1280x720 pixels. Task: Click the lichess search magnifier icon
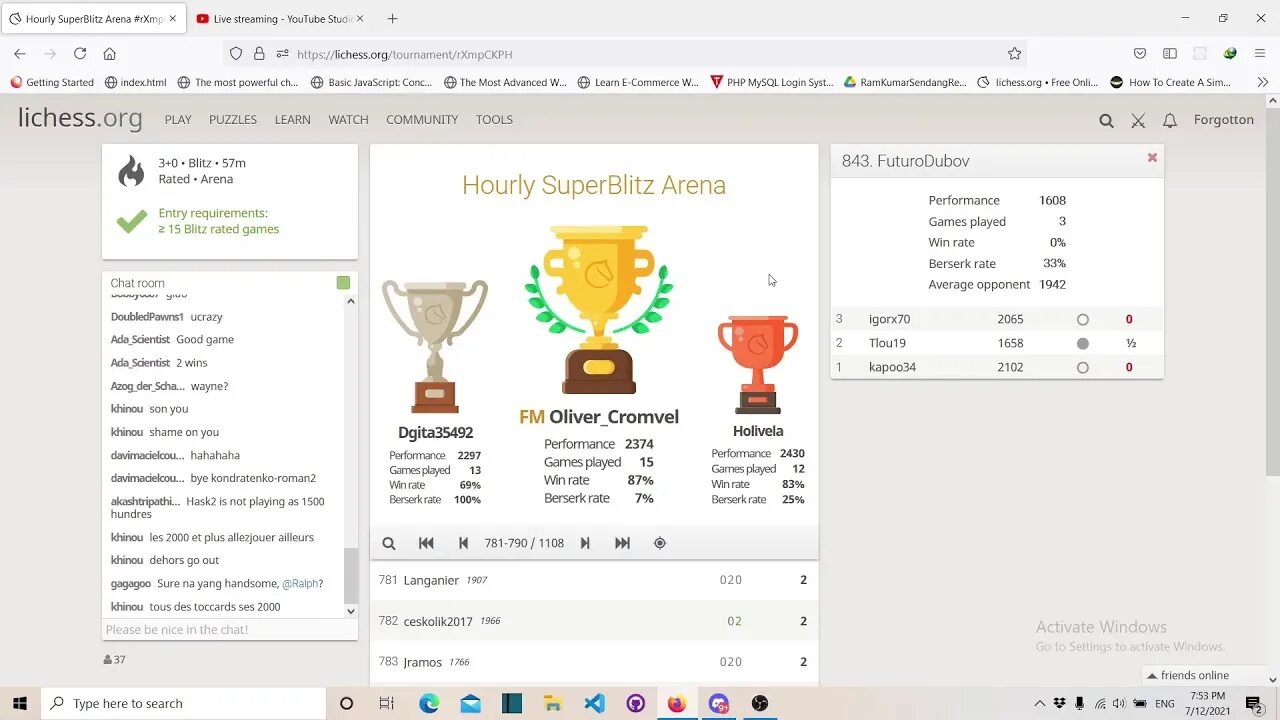1106,120
